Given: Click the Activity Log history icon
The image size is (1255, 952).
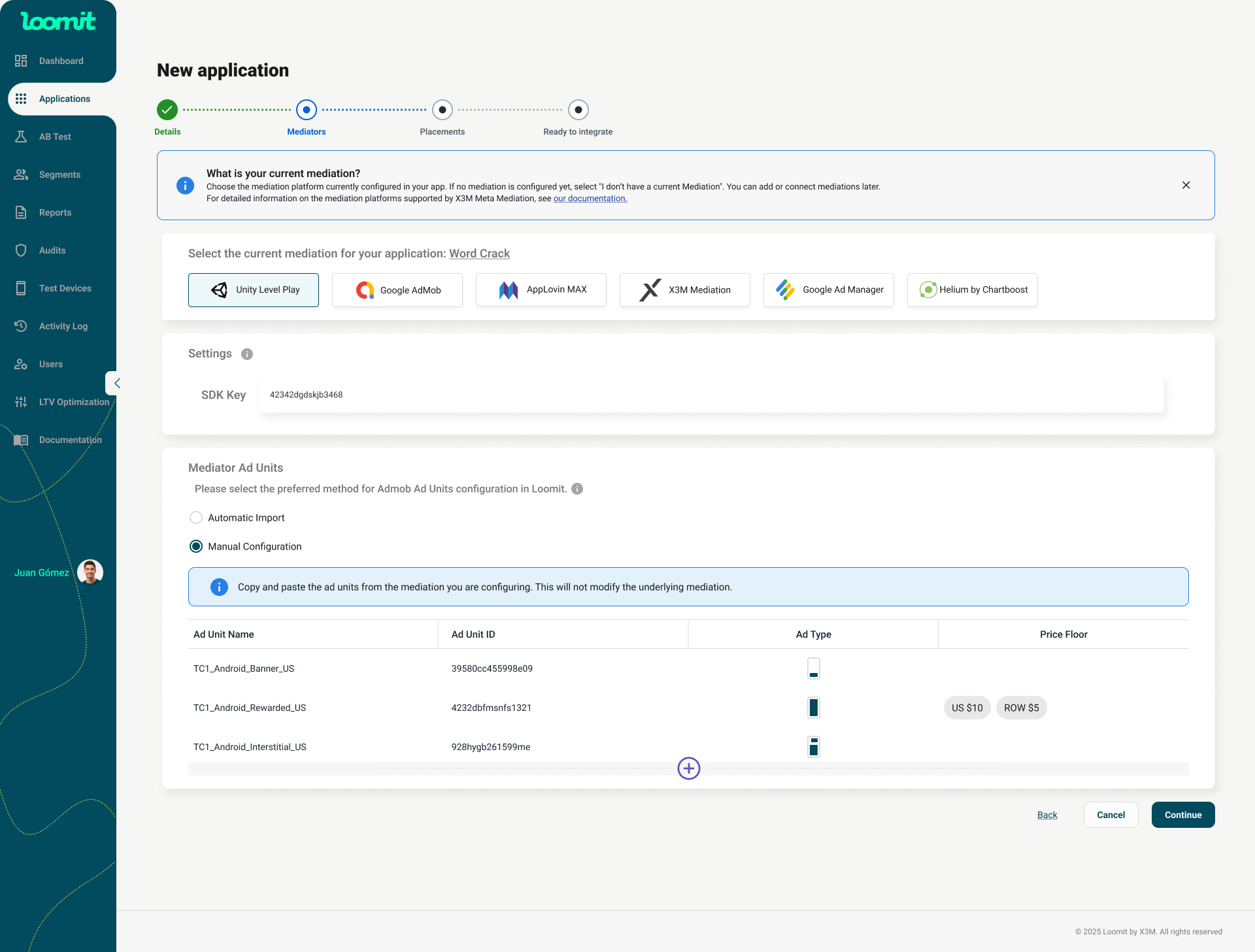Looking at the screenshot, I should (21, 326).
